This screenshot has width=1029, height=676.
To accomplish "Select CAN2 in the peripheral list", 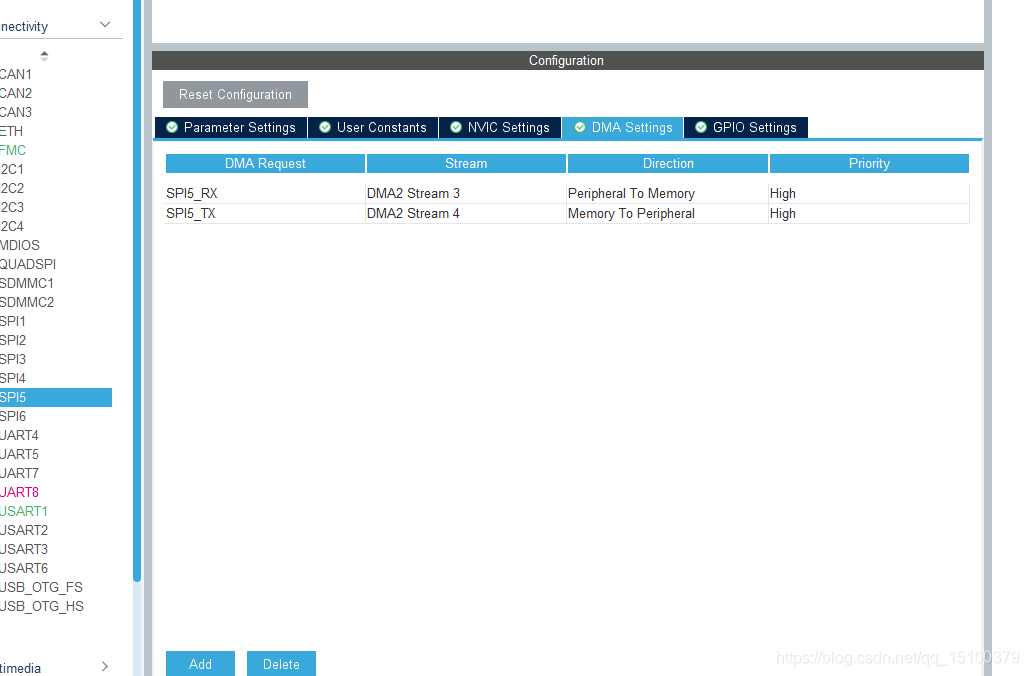I will (x=16, y=93).
